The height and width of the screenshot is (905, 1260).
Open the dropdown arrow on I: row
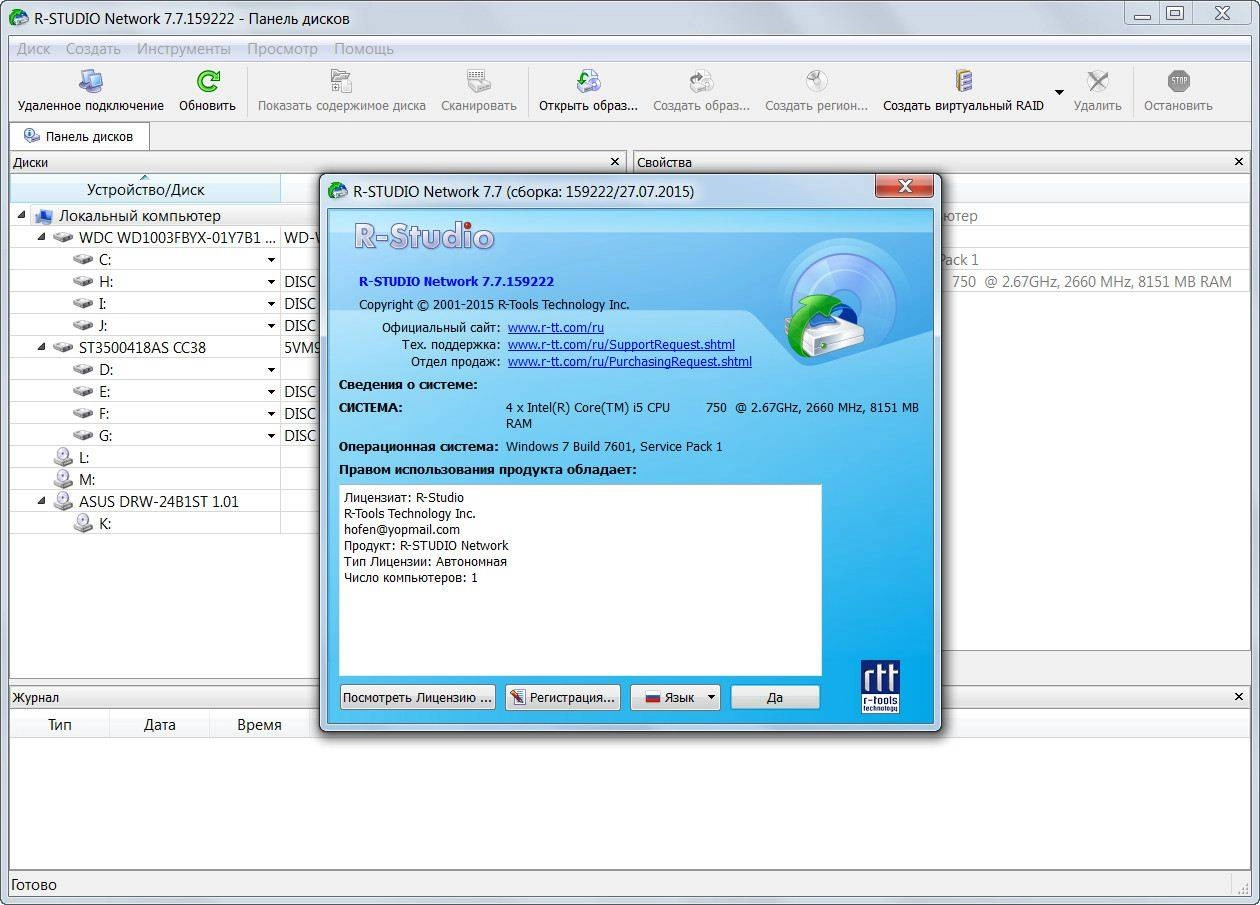271,304
